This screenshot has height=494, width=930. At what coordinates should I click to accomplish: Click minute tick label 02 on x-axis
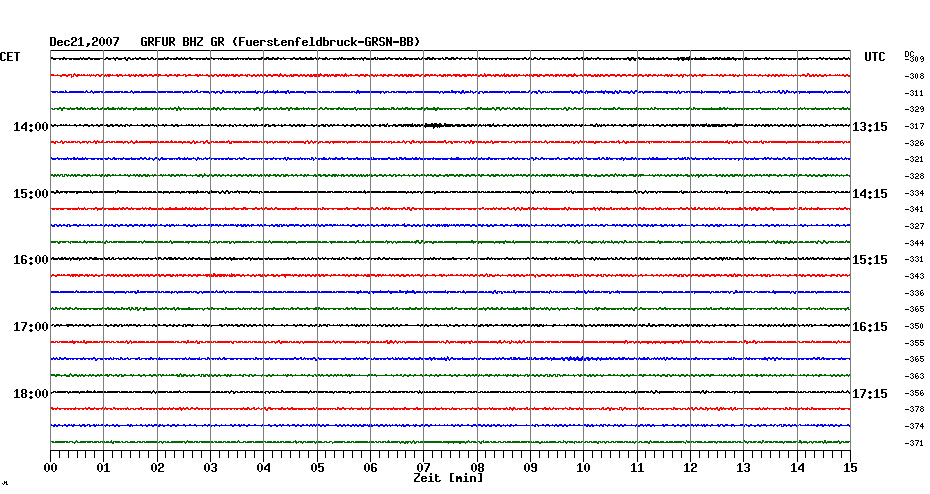[x=157, y=467]
